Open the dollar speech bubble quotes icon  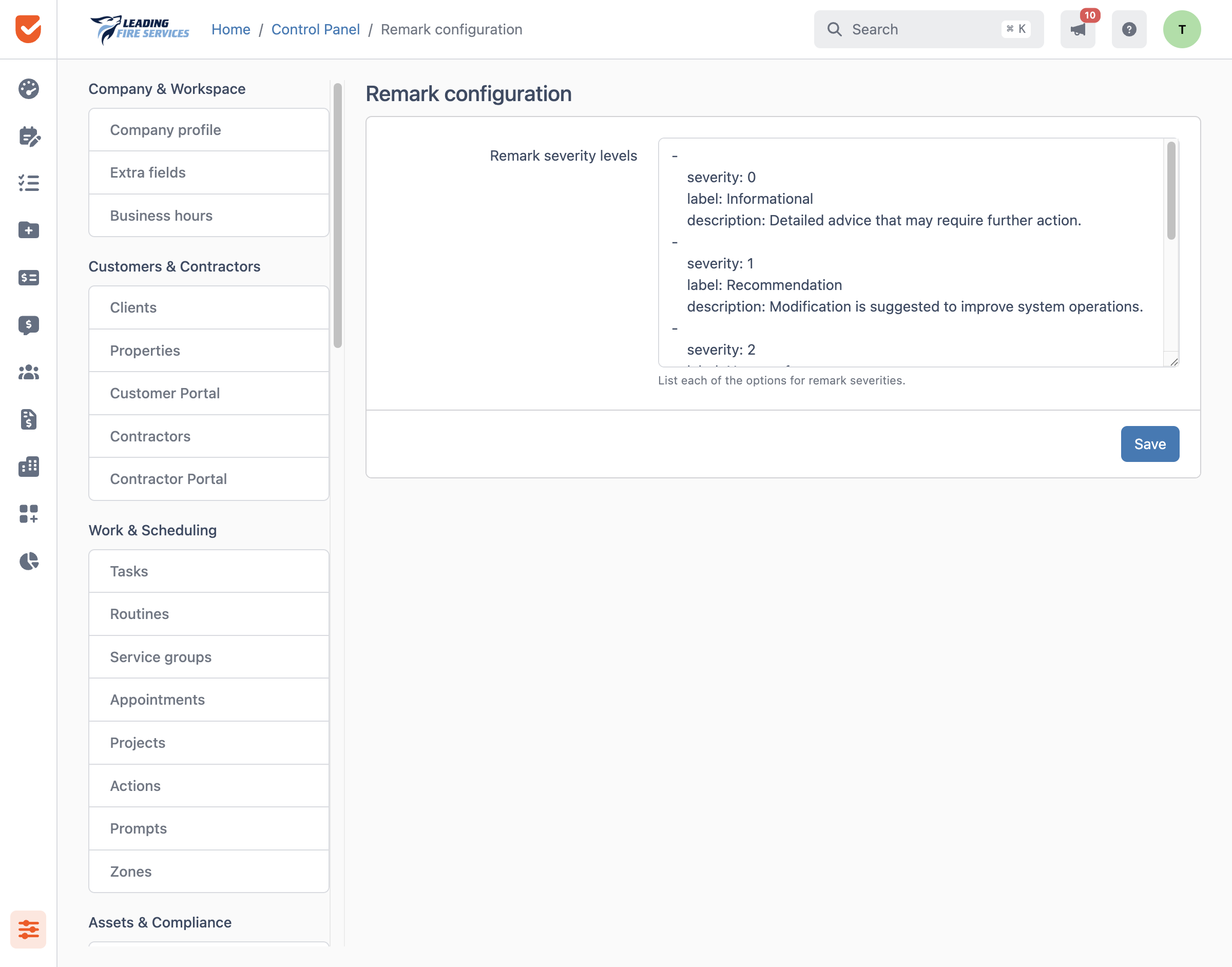click(28, 325)
